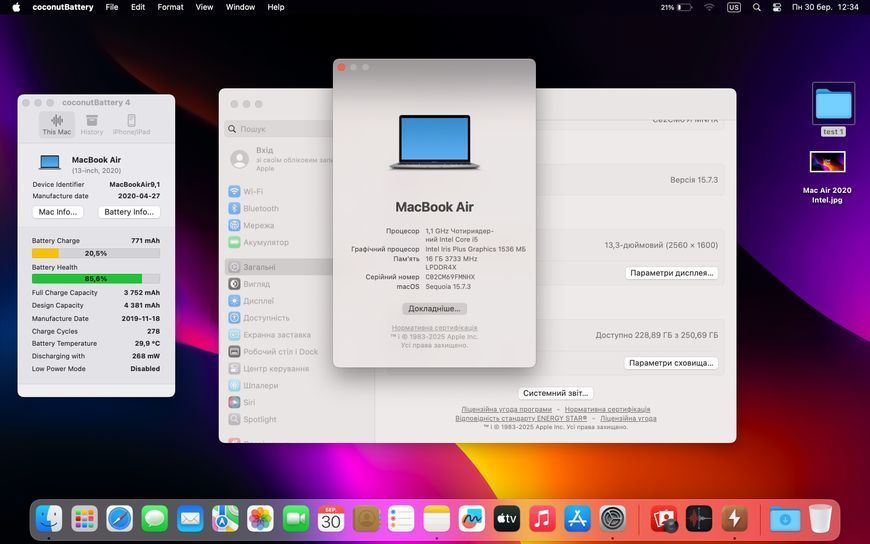Open the View menu

click(204, 7)
